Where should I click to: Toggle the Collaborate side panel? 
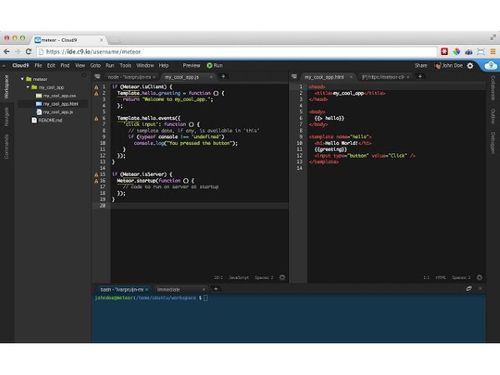(x=493, y=88)
